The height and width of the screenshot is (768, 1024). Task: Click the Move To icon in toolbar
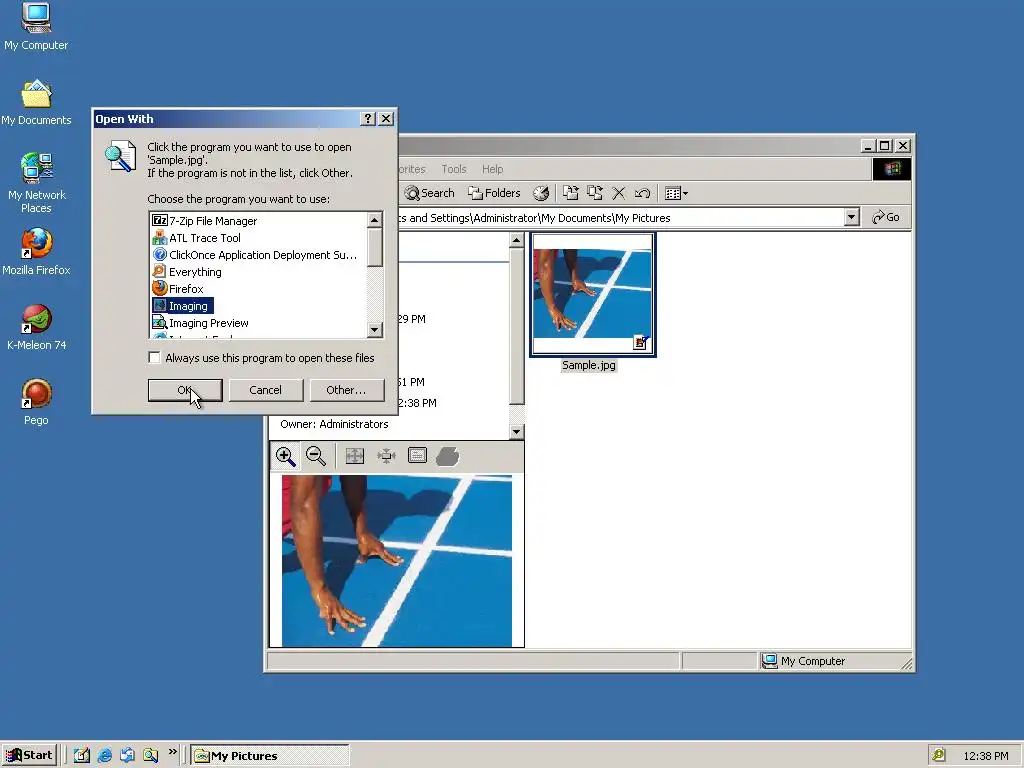click(x=571, y=193)
